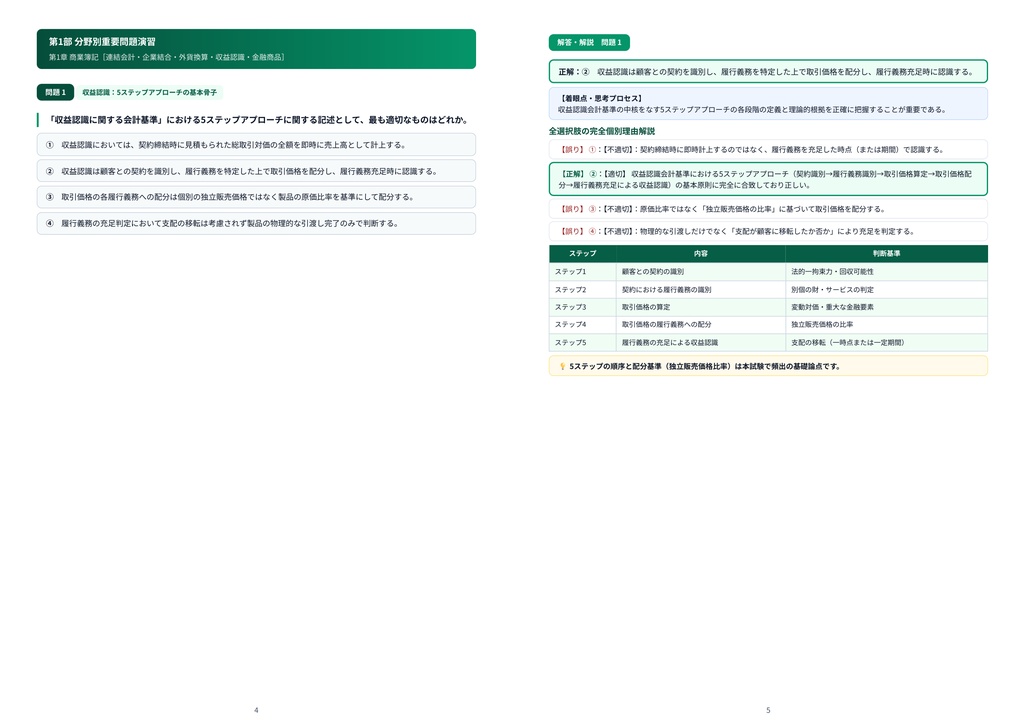The image size is (1024, 724).
Task: Click the ステップ2 cell
Action: coord(583,289)
